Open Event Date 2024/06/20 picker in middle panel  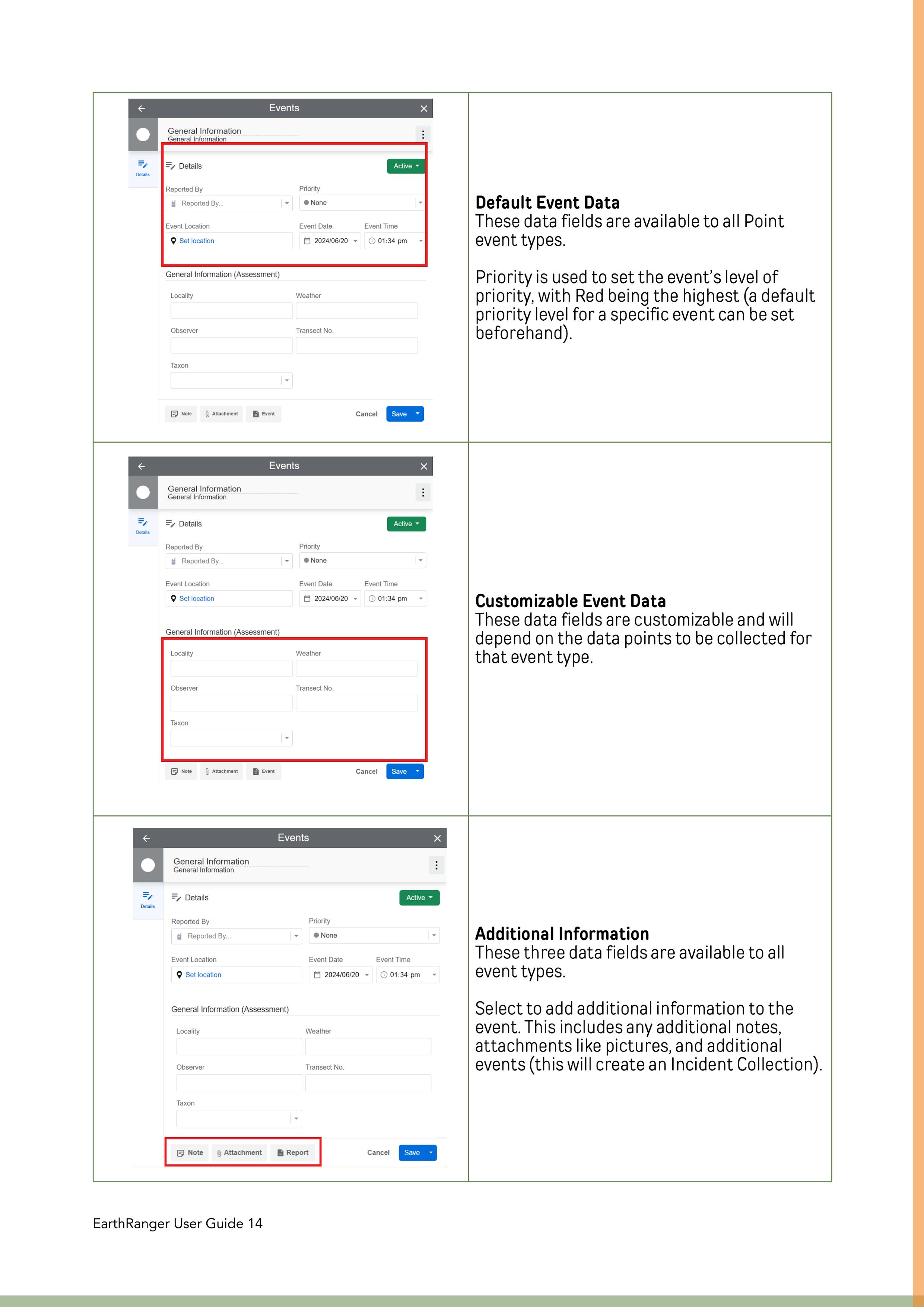click(330, 598)
